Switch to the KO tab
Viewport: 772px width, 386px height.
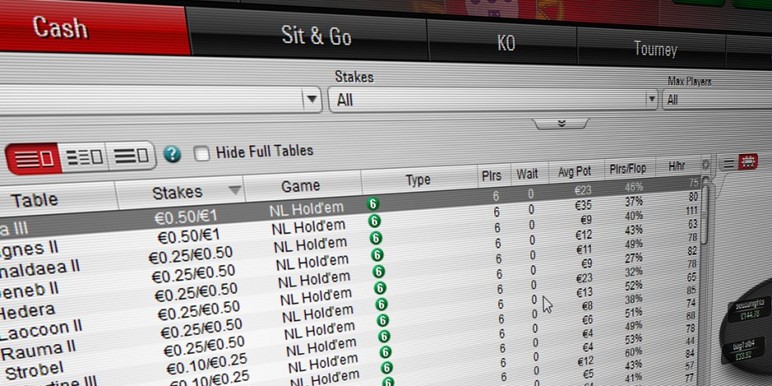point(506,43)
